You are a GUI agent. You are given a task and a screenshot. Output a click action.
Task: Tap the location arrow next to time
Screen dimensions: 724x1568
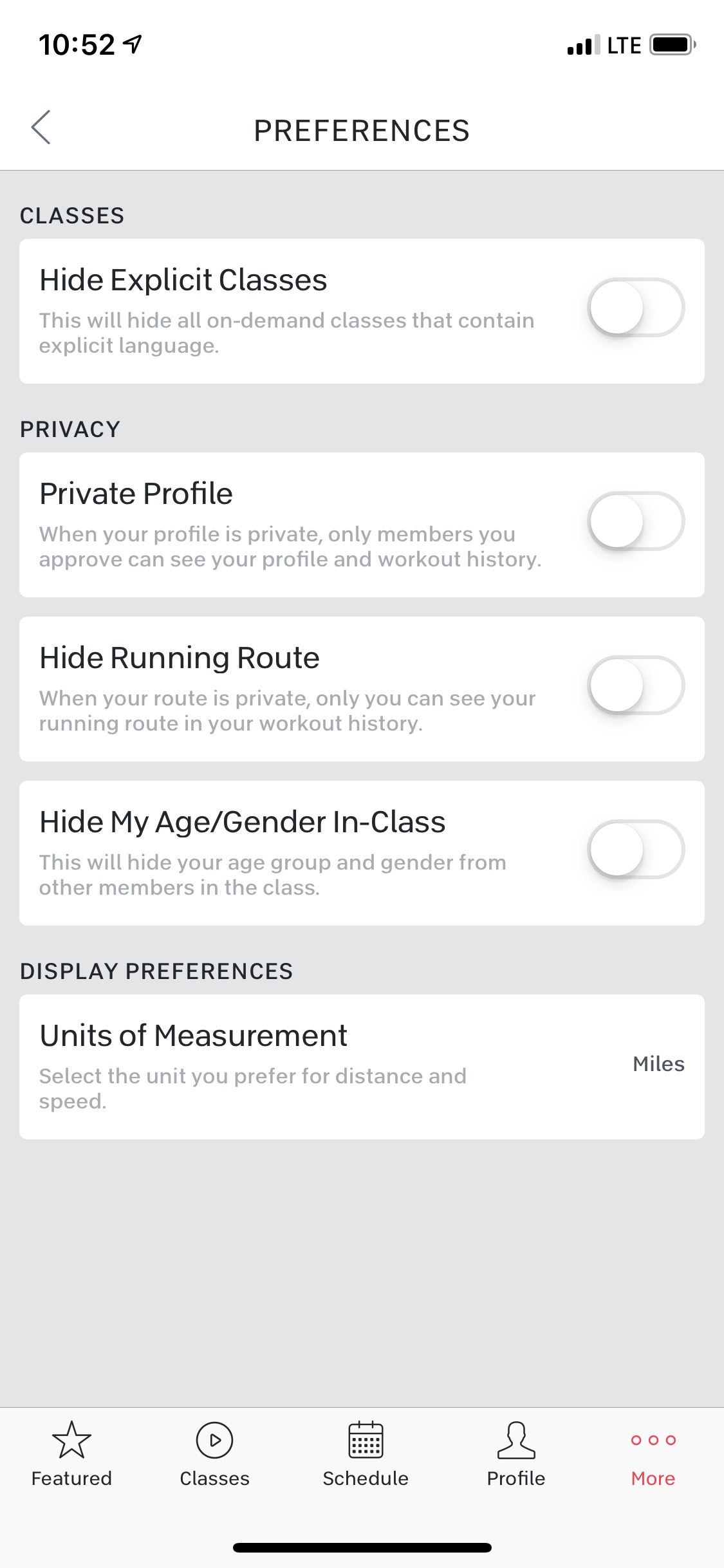133,44
